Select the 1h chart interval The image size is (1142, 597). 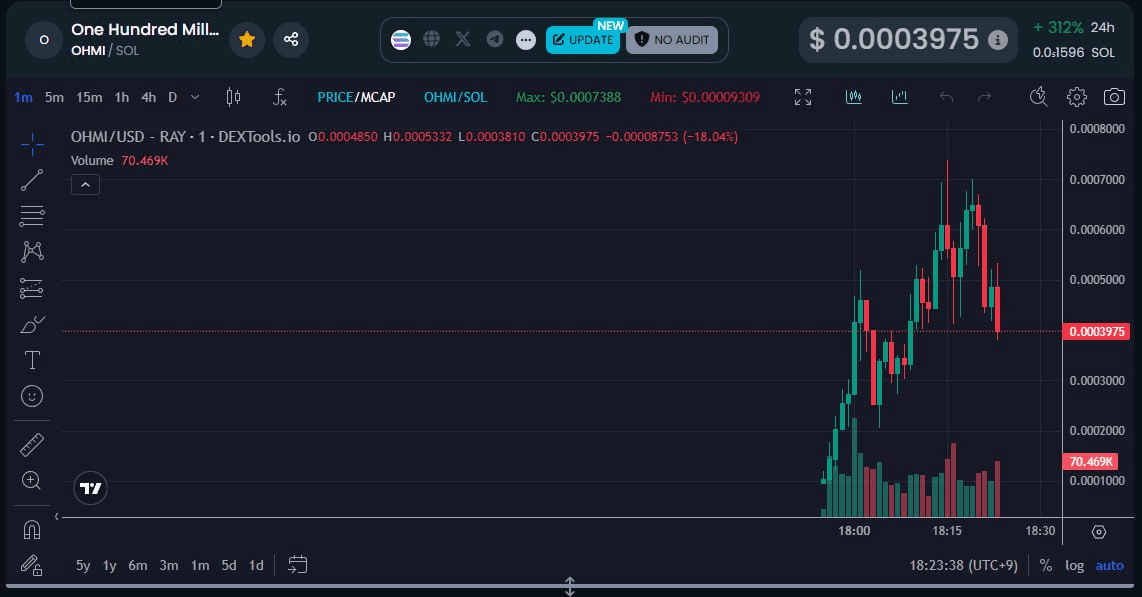(122, 97)
